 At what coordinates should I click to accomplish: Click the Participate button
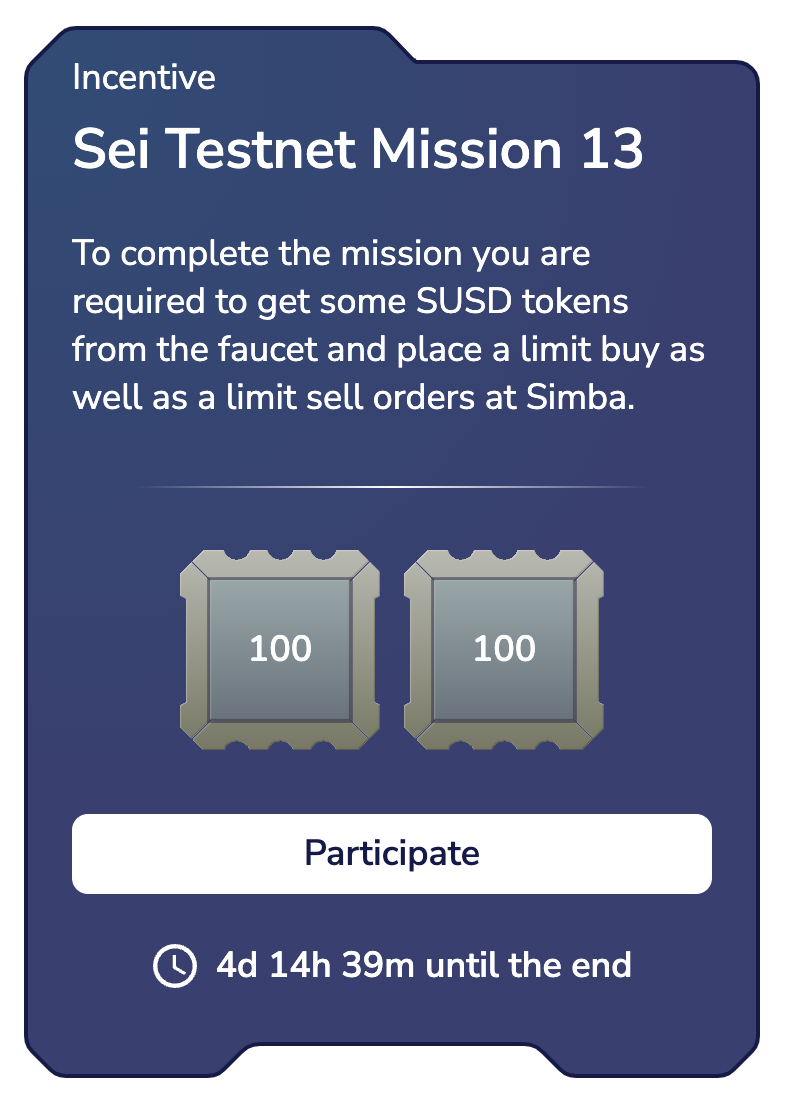pos(392,854)
